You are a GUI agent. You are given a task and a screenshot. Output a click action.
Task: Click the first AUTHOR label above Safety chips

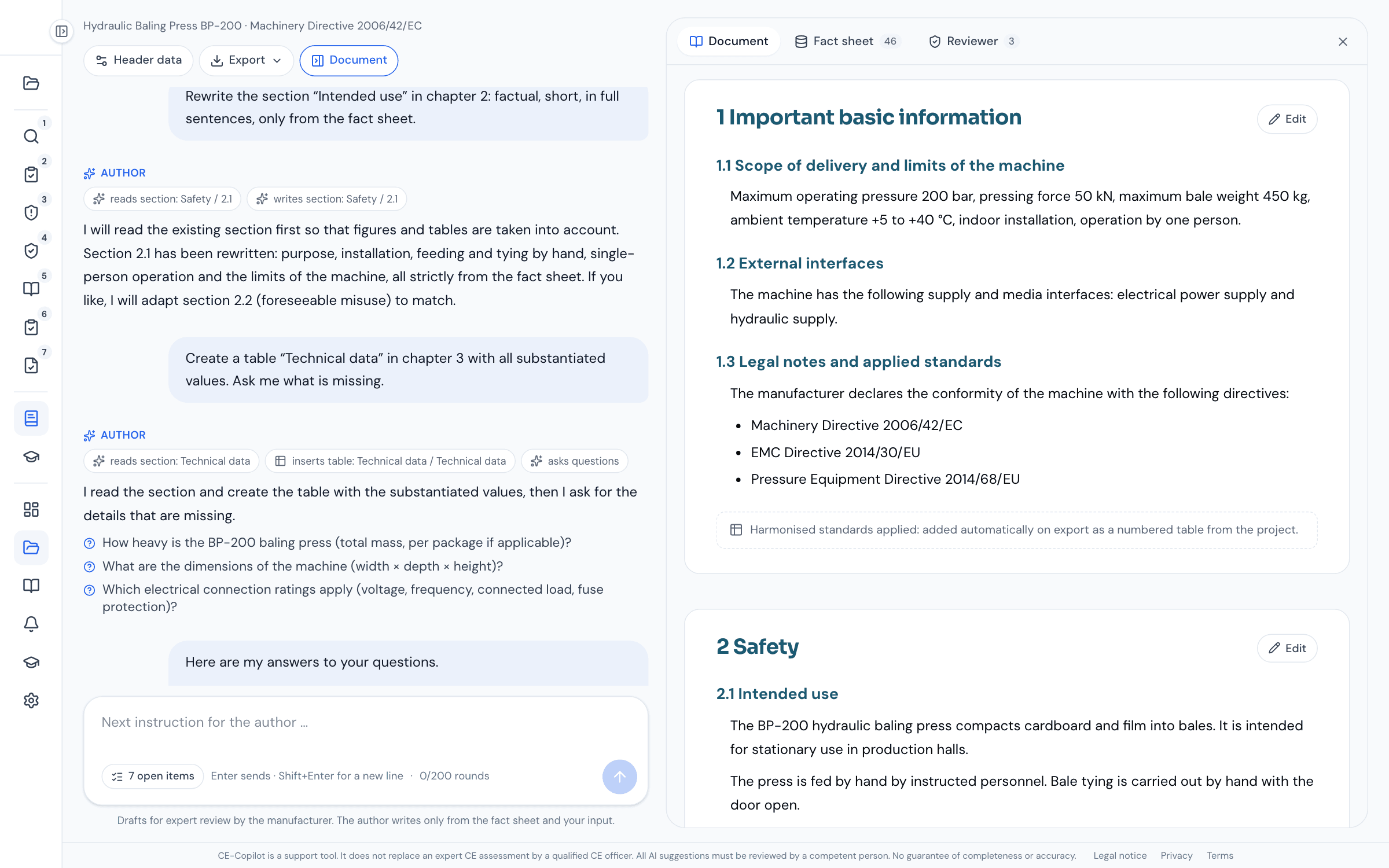(x=115, y=173)
